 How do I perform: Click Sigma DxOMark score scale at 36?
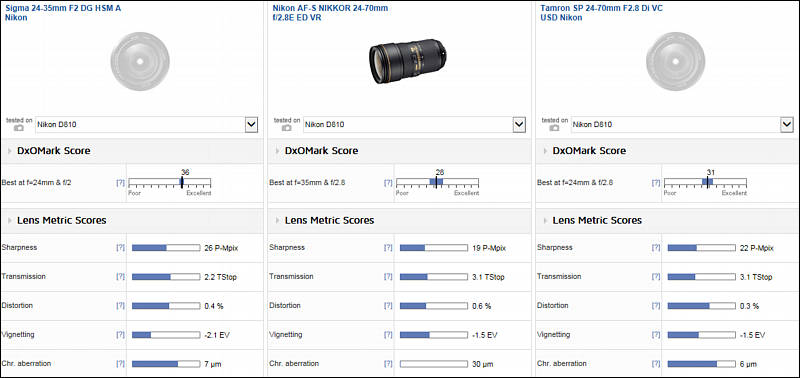click(181, 183)
